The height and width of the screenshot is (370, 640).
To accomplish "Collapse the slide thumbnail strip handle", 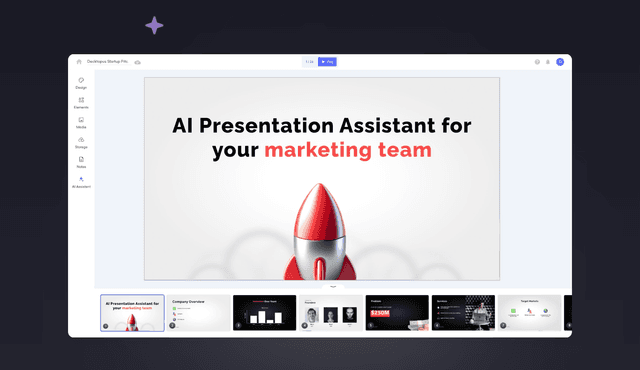I will coord(333,287).
